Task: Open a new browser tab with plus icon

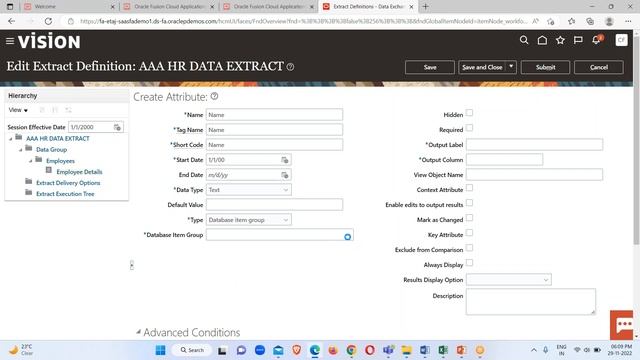Action: point(426,7)
